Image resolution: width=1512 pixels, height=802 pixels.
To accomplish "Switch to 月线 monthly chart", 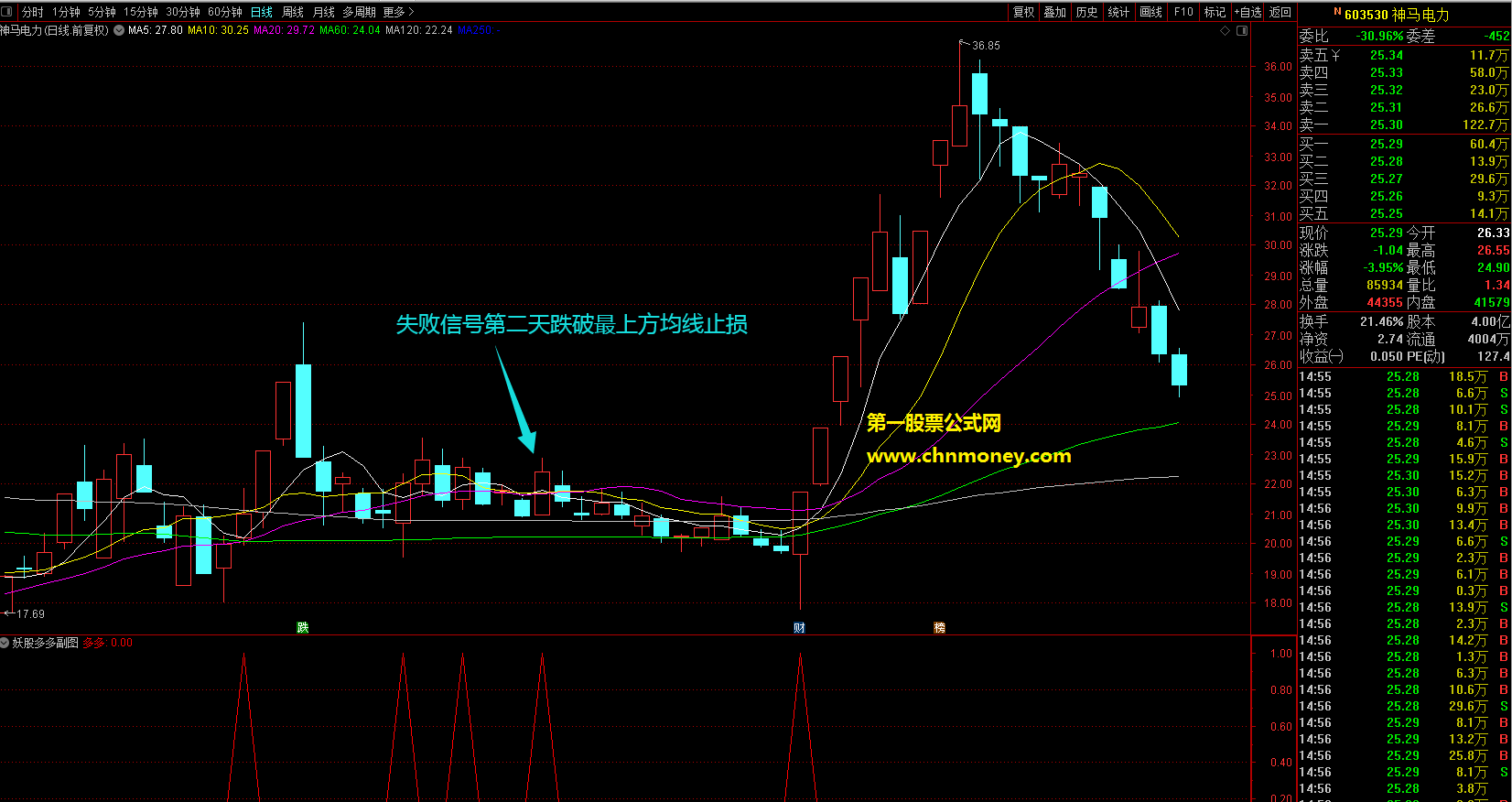I will point(324,12).
